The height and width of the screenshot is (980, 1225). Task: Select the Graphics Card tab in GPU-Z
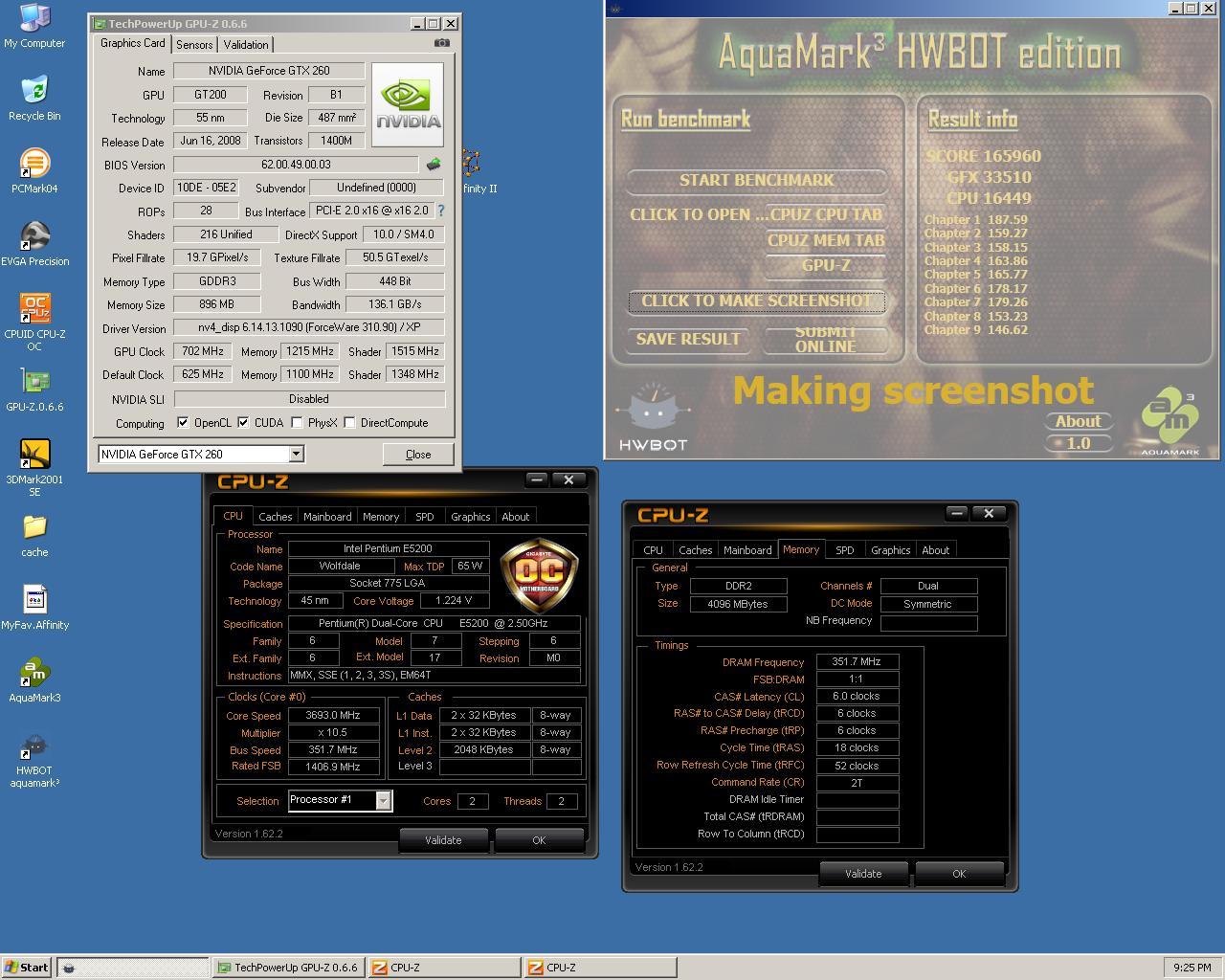133,43
